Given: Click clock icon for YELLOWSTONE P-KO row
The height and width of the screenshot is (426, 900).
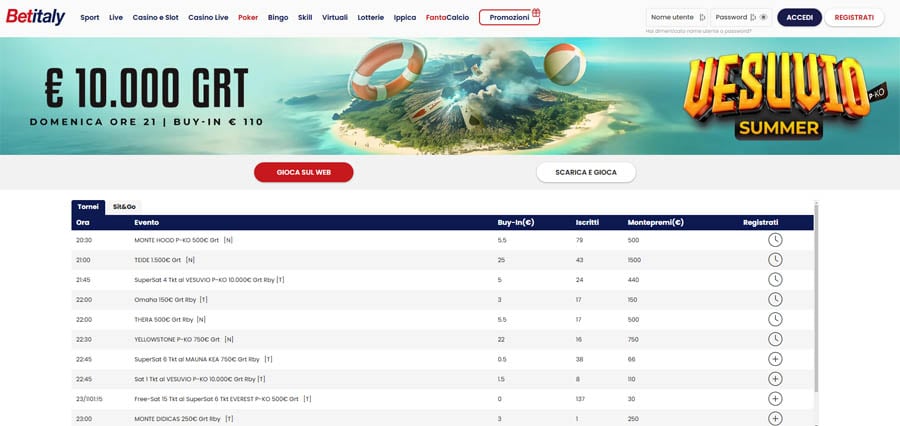Looking at the screenshot, I should pyautogui.click(x=775, y=339).
